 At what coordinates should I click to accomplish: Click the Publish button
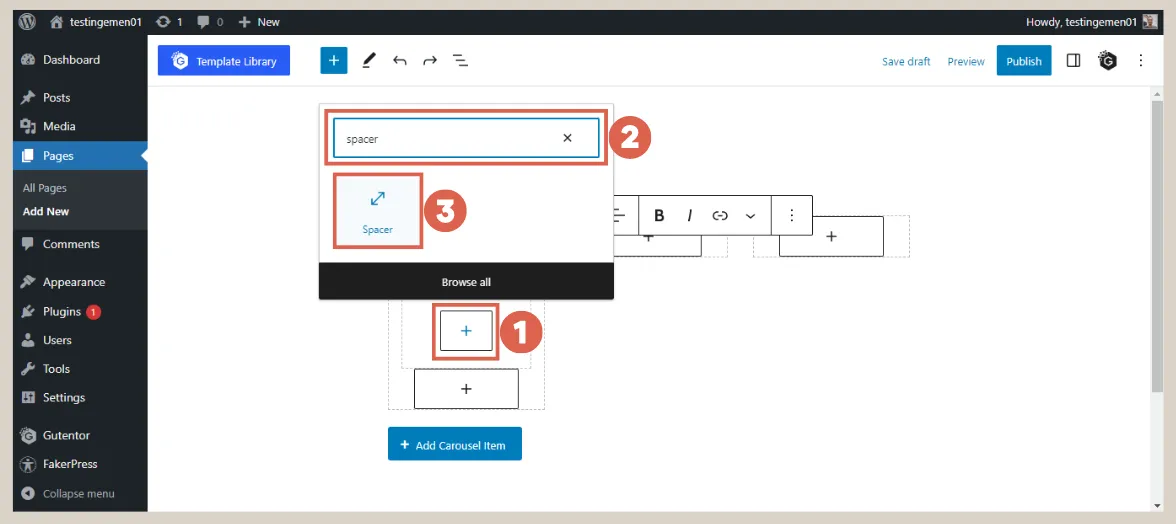[1023, 61]
